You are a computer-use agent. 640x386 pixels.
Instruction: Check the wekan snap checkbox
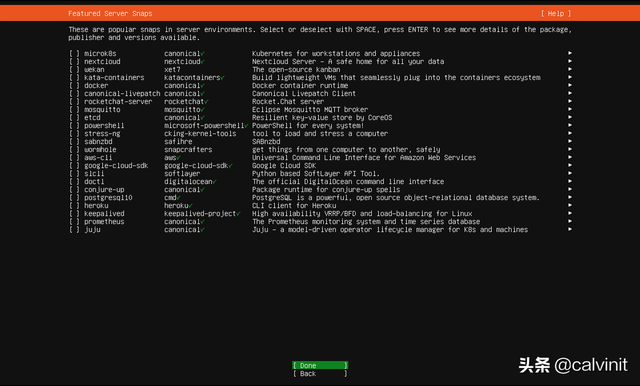click(x=74, y=69)
